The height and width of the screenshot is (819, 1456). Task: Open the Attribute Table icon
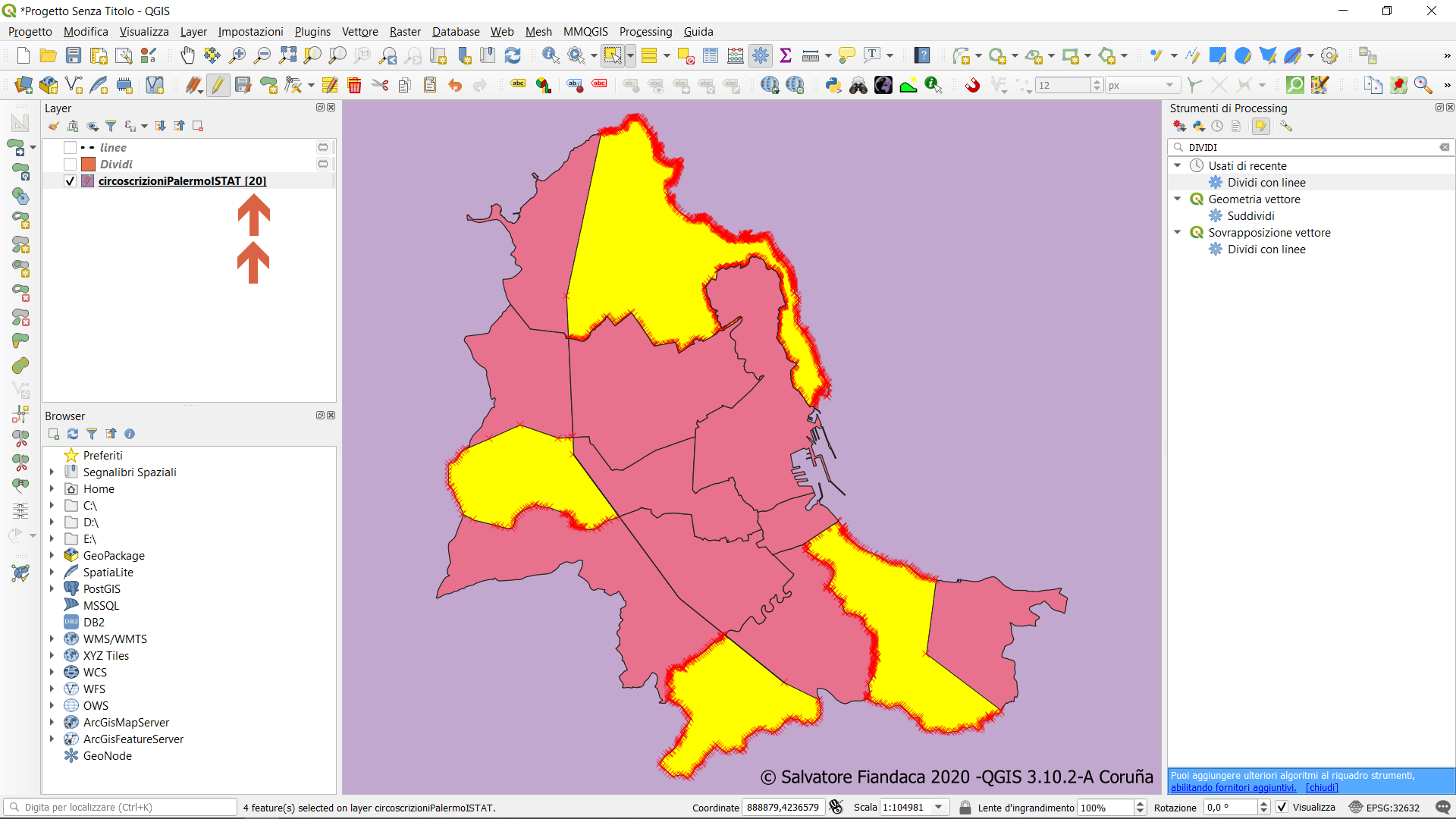click(711, 55)
